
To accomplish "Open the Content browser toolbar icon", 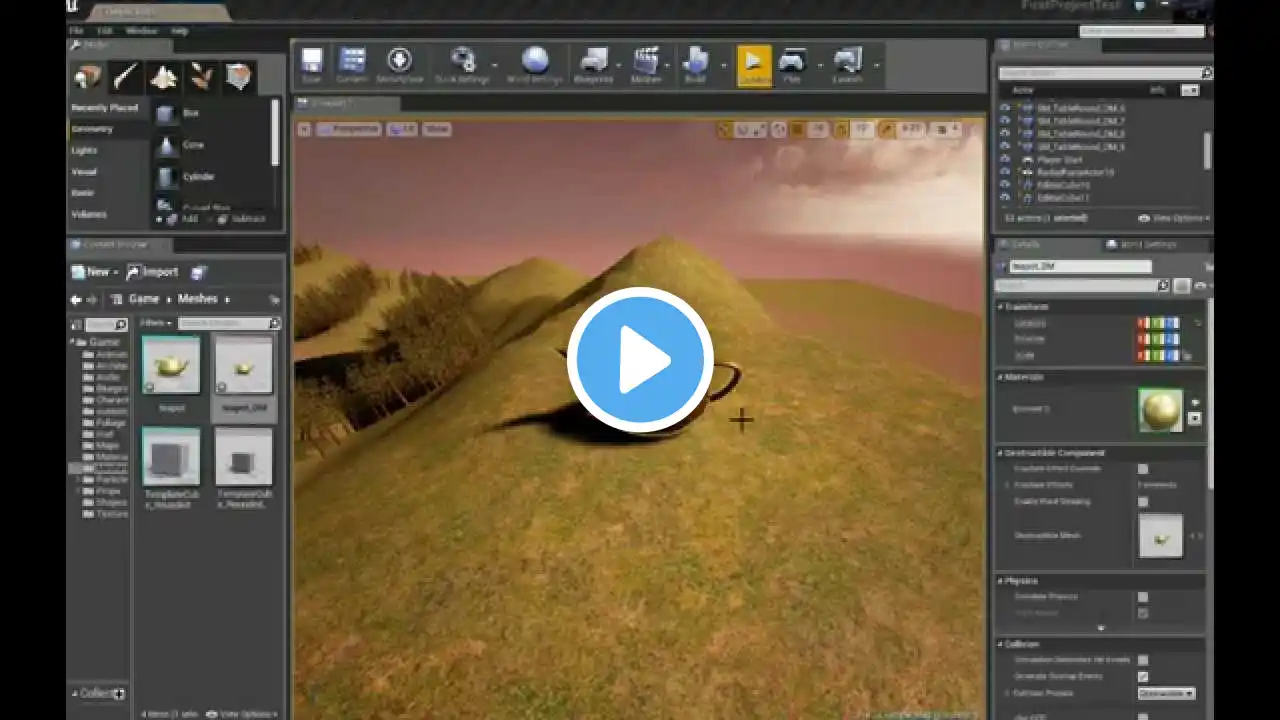I will tap(352, 65).
